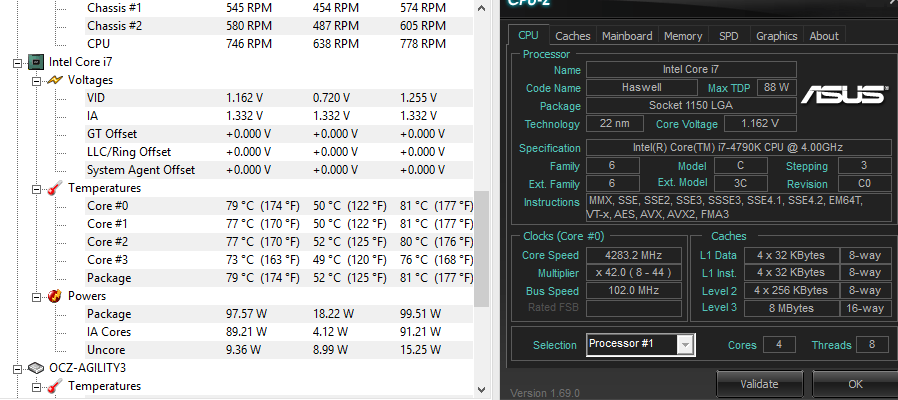The image size is (898, 400).
Task: Switch to the SPD tab
Action: (x=728, y=36)
